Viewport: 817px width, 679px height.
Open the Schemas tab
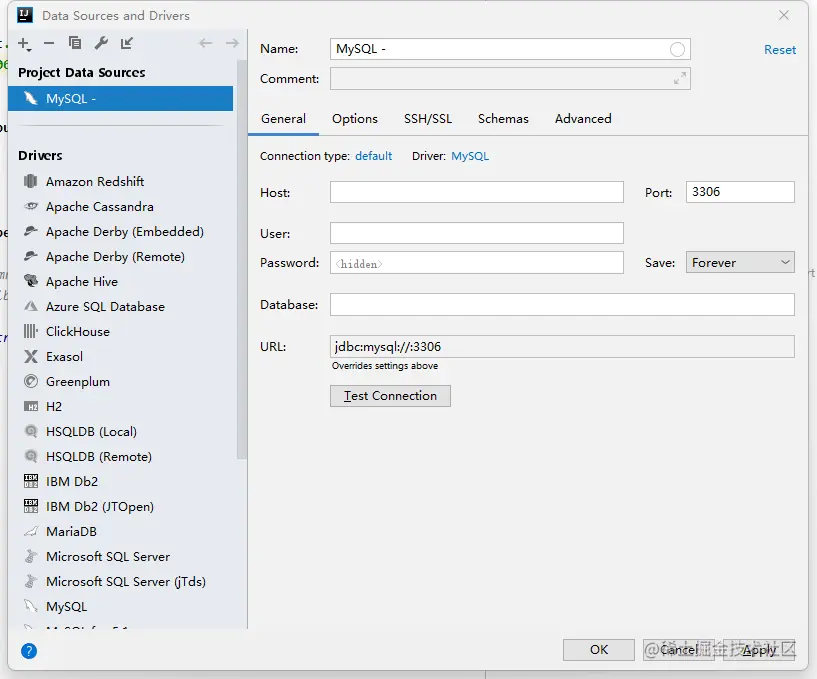503,119
